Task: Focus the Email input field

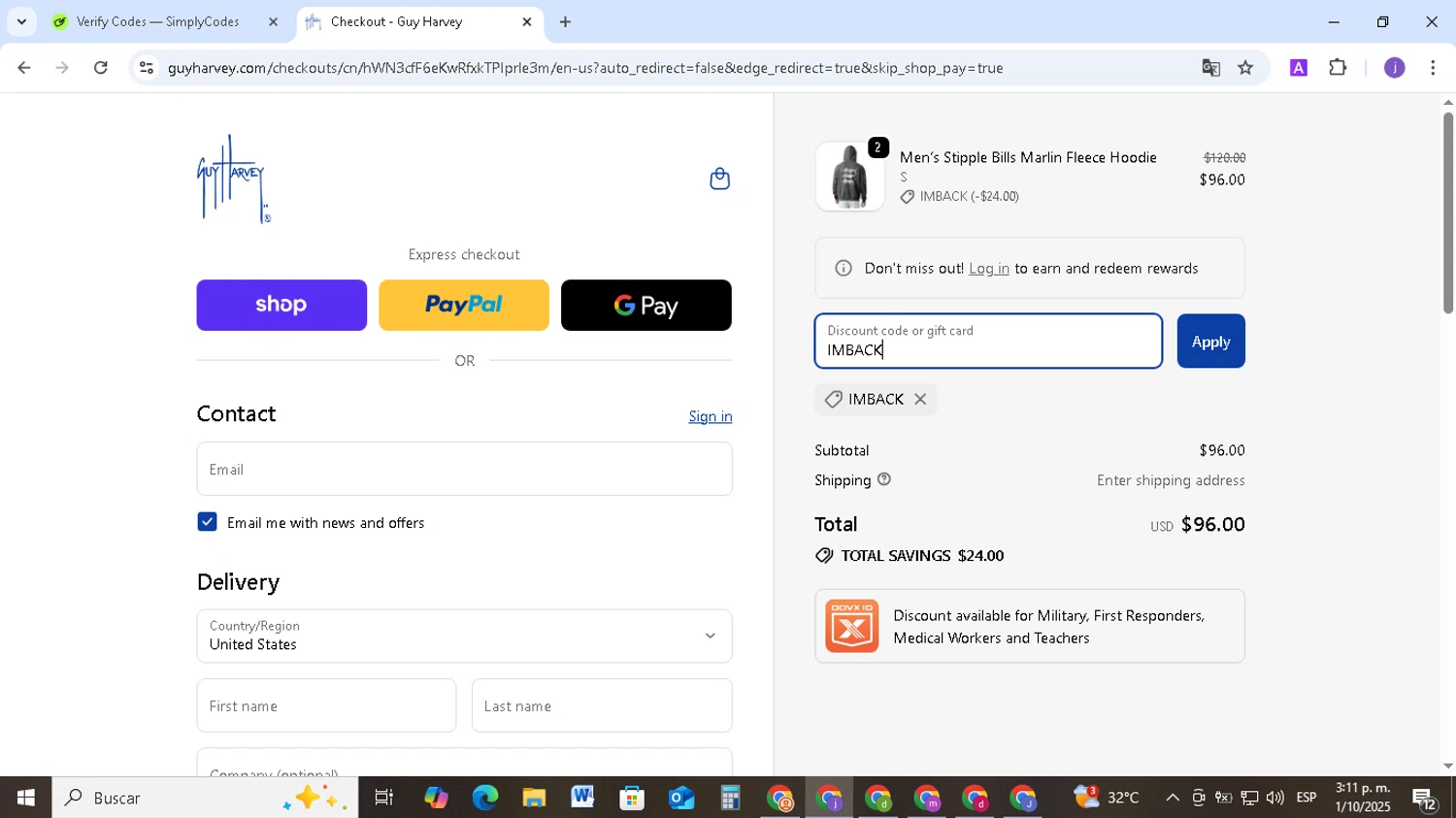Action: point(464,469)
